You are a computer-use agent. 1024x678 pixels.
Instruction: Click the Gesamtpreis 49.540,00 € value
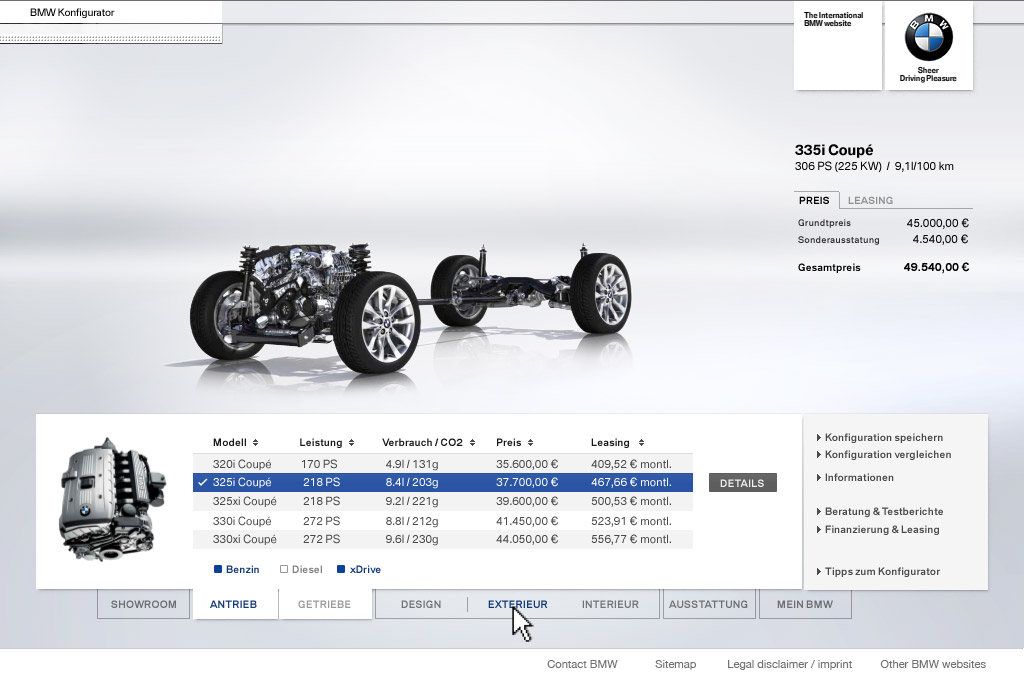936,267
